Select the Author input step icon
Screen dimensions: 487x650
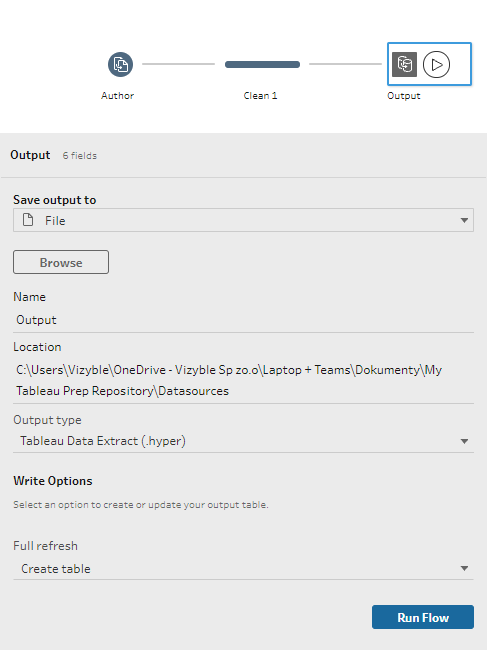coord(120,65)
